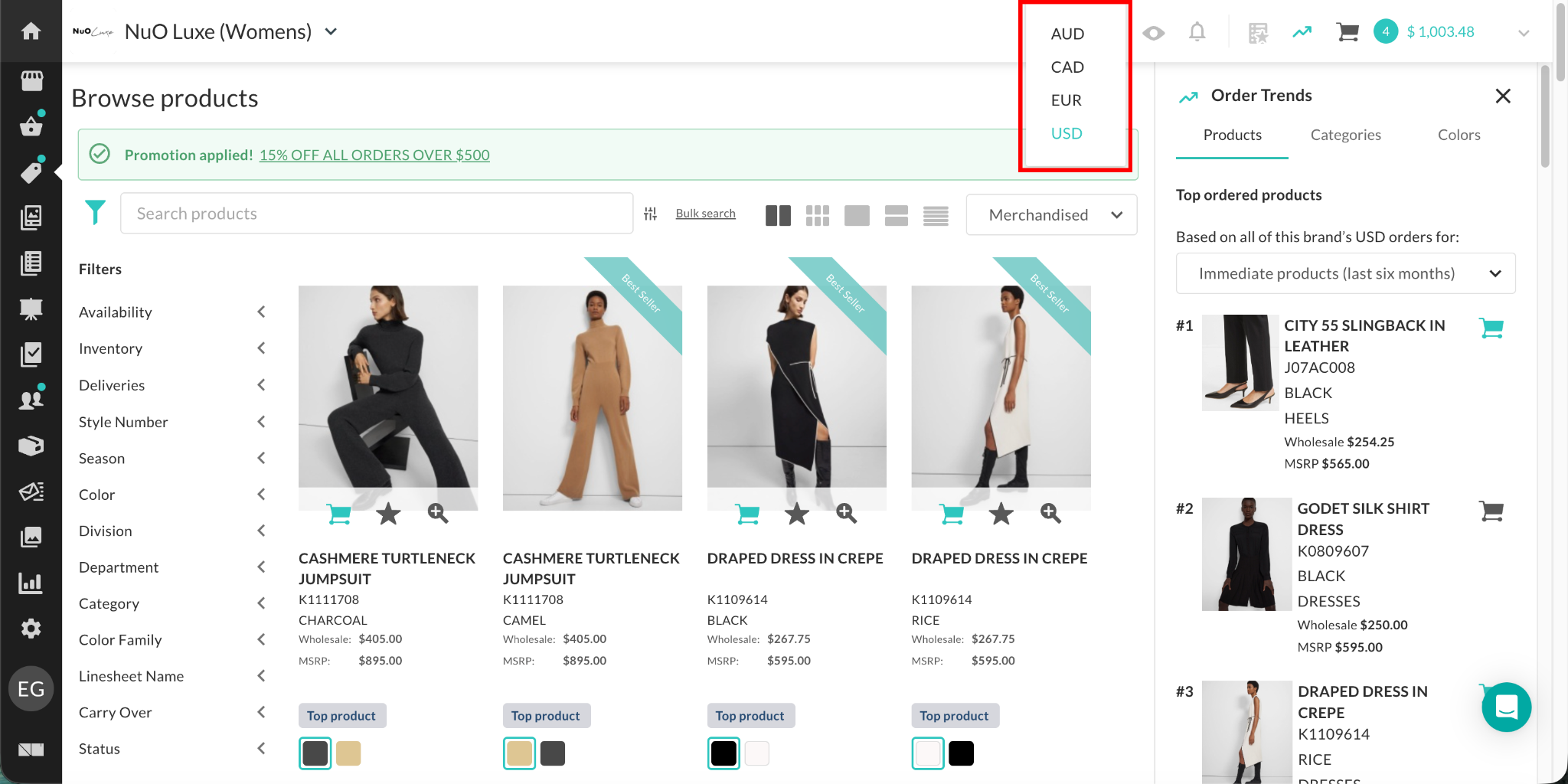
Task: Open the home icon in sidebar
Action: [x=31, y=31]
